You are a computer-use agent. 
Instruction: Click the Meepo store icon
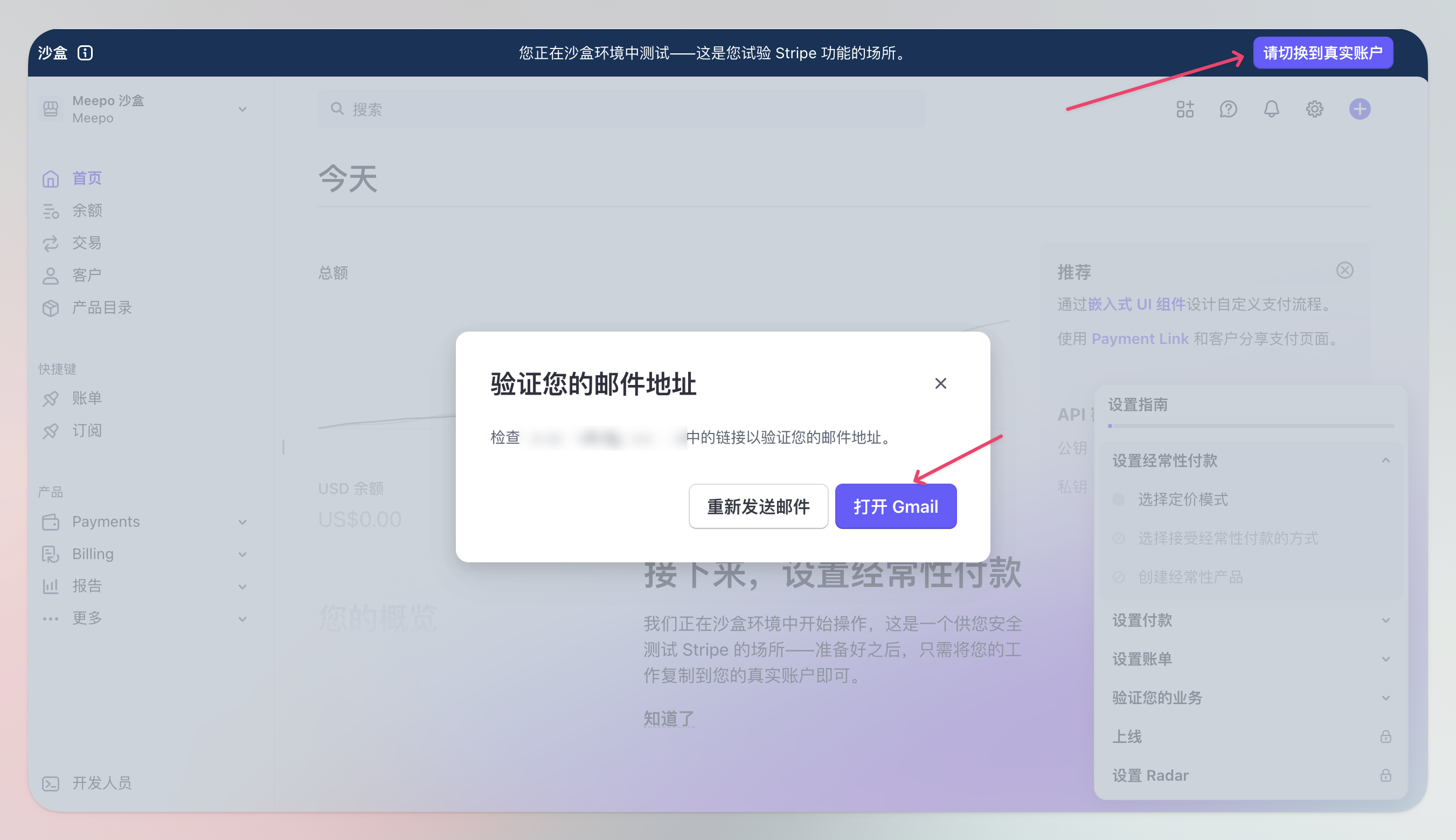(51, 109)
